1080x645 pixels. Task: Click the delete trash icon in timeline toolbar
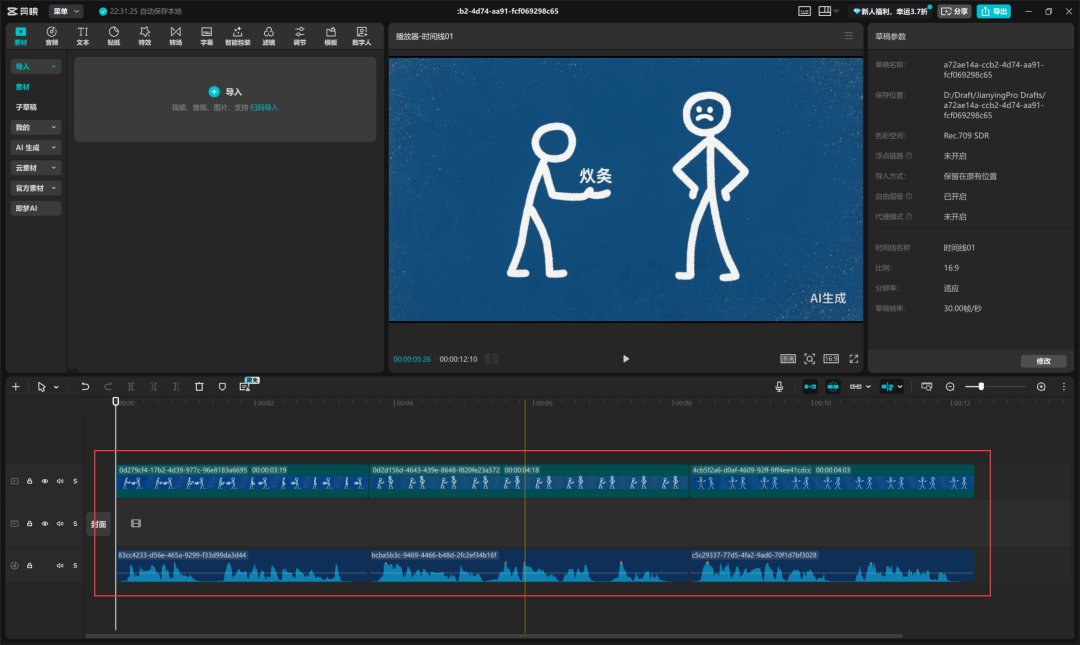199,386
